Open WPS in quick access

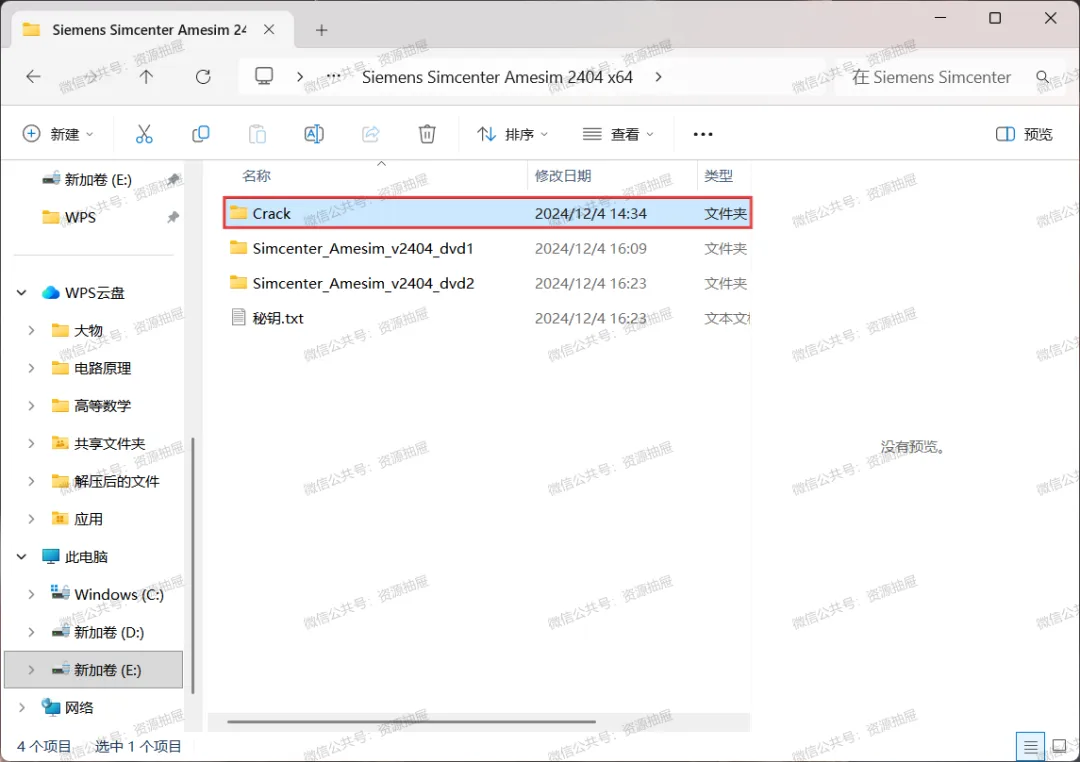(x=80, y=217)
